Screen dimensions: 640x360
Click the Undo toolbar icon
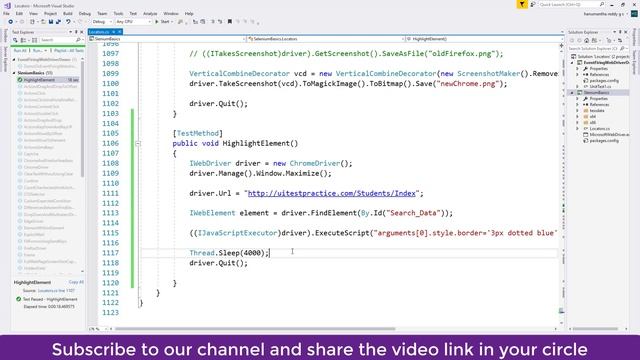[x=68, y=22]
